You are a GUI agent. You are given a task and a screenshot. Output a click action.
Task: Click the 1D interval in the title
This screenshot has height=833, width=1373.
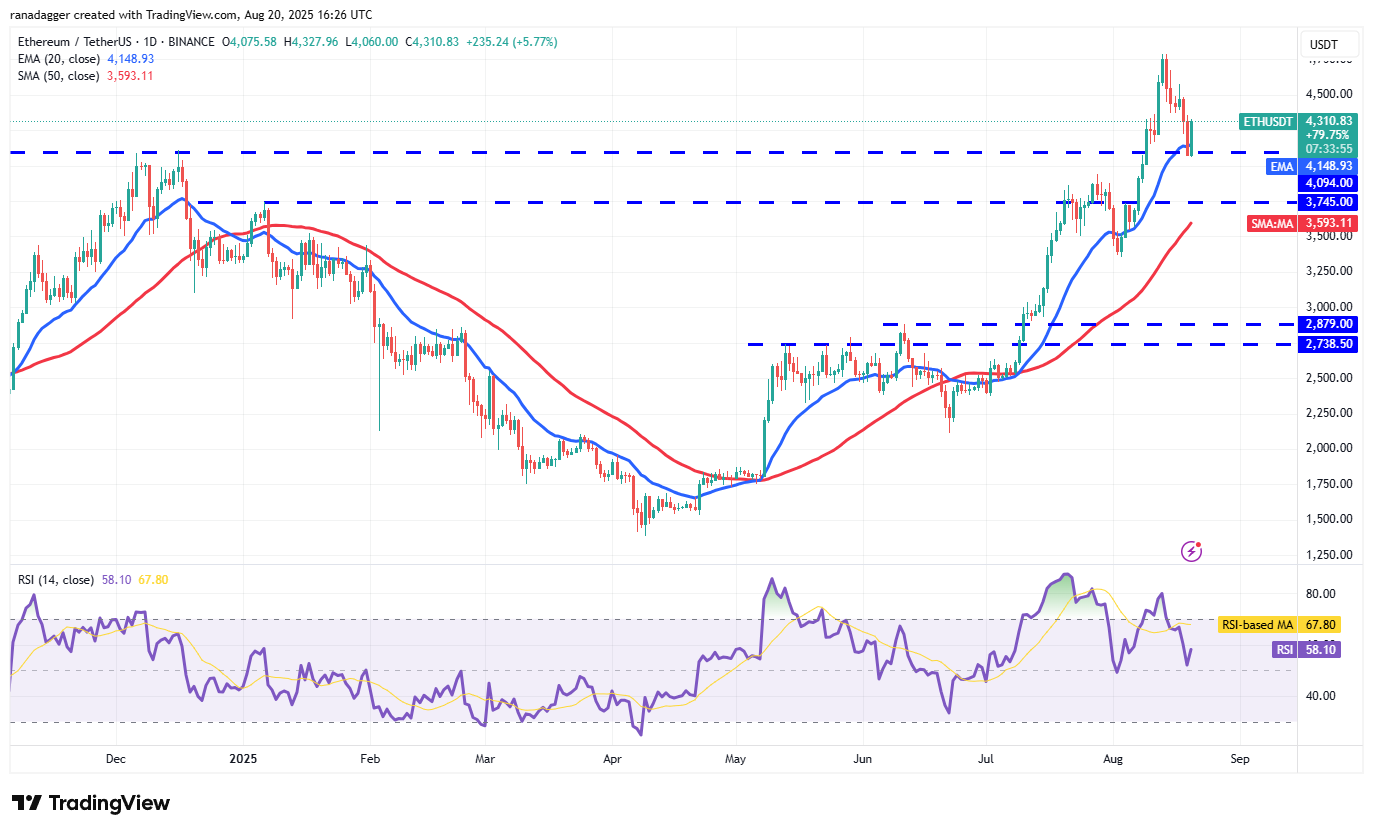click(x=156, y=42)
